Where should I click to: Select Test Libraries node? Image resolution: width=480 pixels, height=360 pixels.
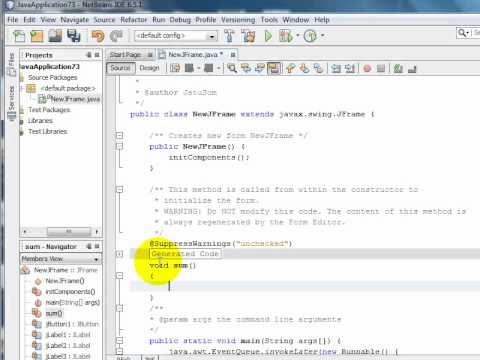[48, 131]
